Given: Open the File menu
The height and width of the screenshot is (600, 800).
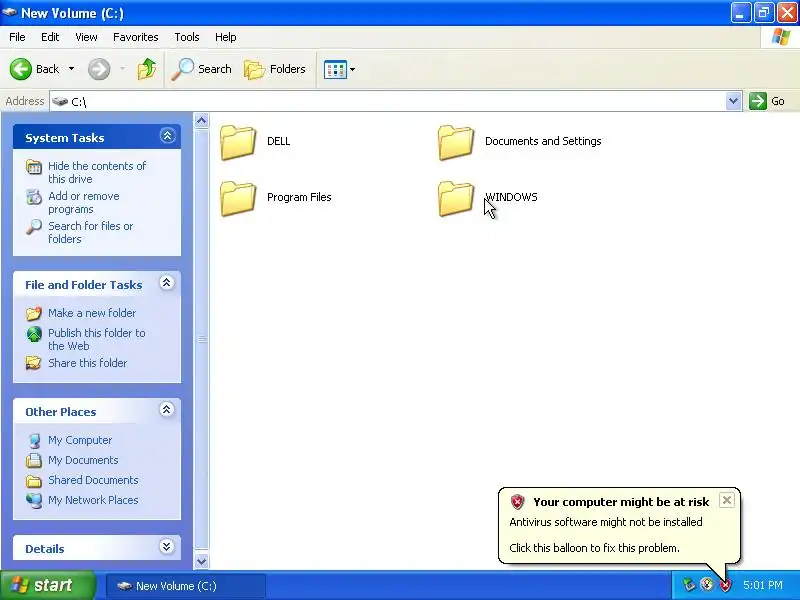Looking at the screenshot, I should tap(17, 37).
